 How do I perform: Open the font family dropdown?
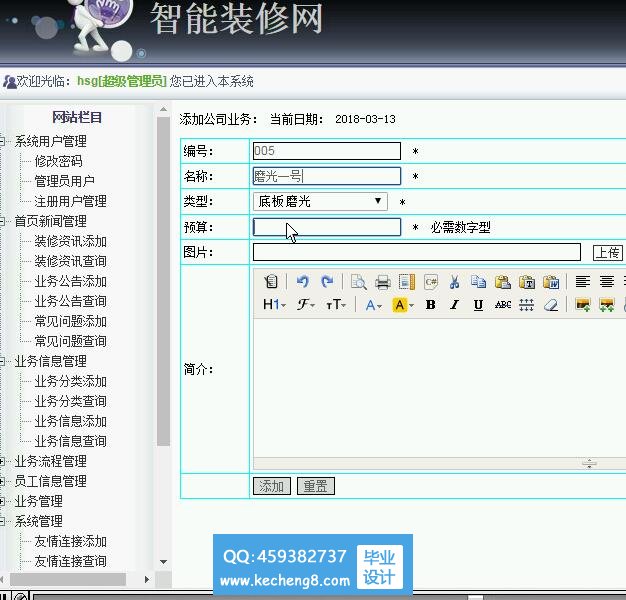(x=306, y=305)
